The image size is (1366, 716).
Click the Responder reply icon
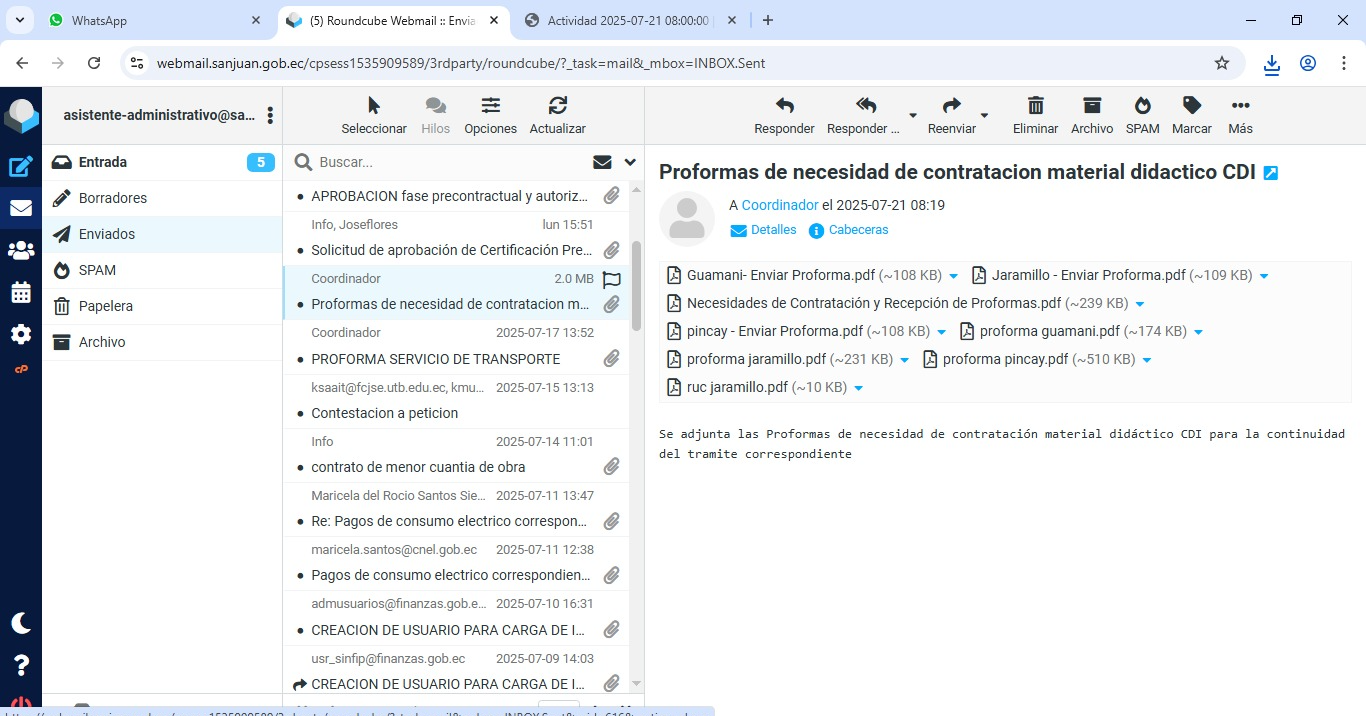[x=784, y=106]
